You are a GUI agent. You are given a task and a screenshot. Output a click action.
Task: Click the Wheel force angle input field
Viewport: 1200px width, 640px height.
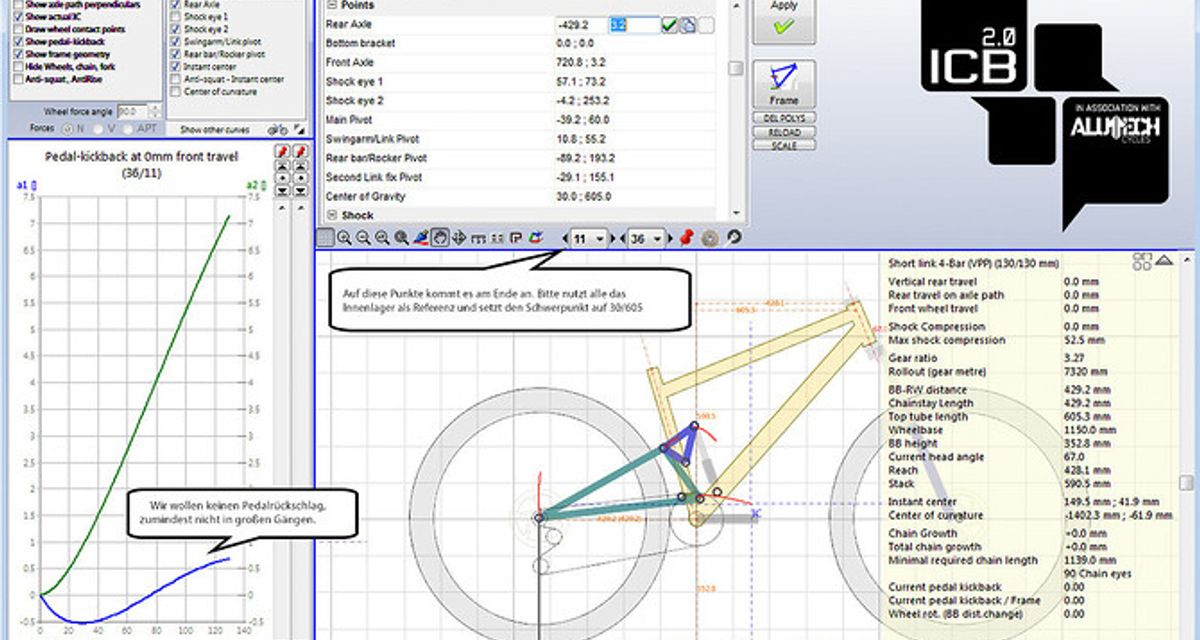click(132, 112)
